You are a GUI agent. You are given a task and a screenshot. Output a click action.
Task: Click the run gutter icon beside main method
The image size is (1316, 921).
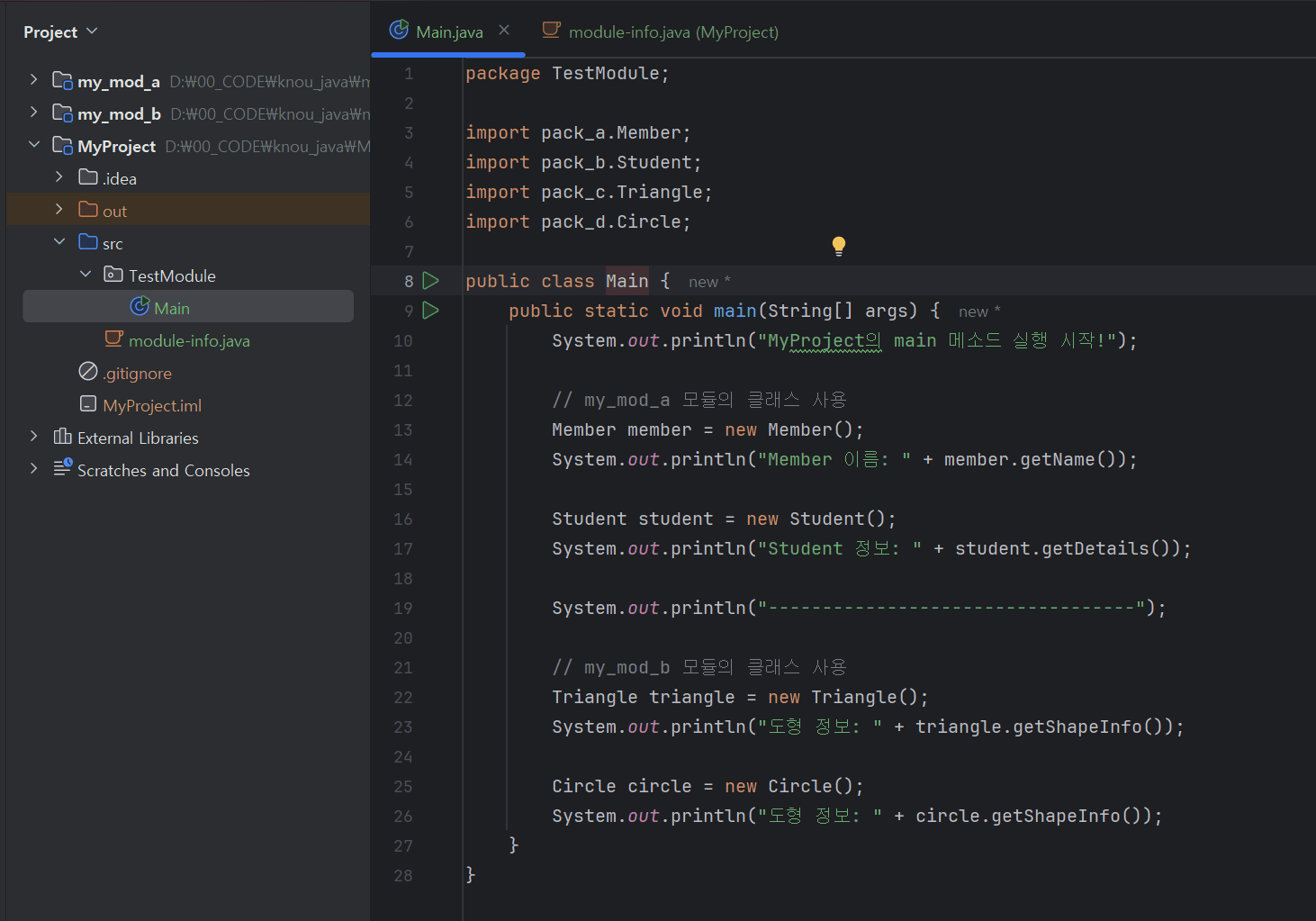click(x=431, y=311)
